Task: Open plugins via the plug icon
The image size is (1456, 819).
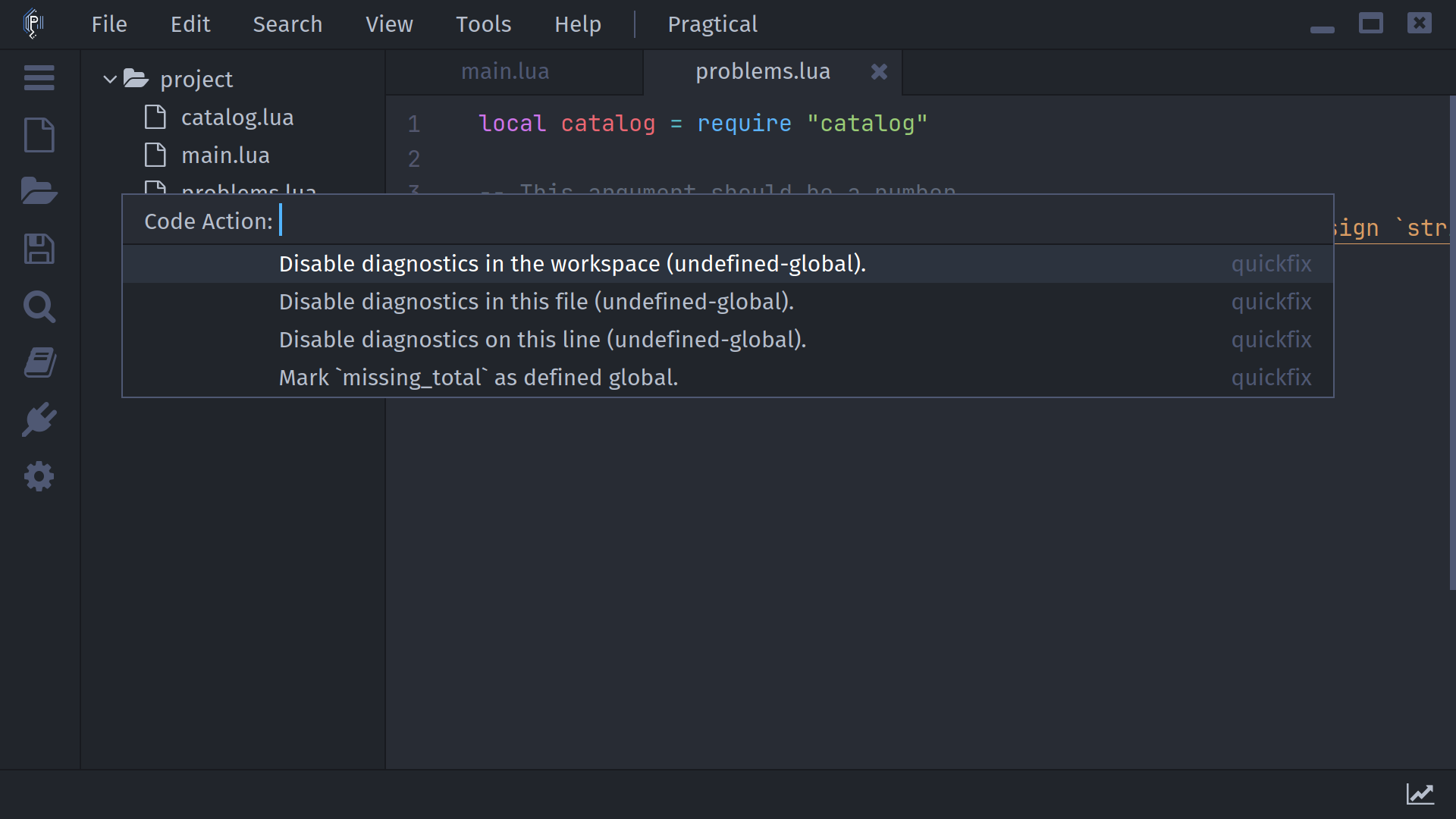Action: click(x=39, y=419)
